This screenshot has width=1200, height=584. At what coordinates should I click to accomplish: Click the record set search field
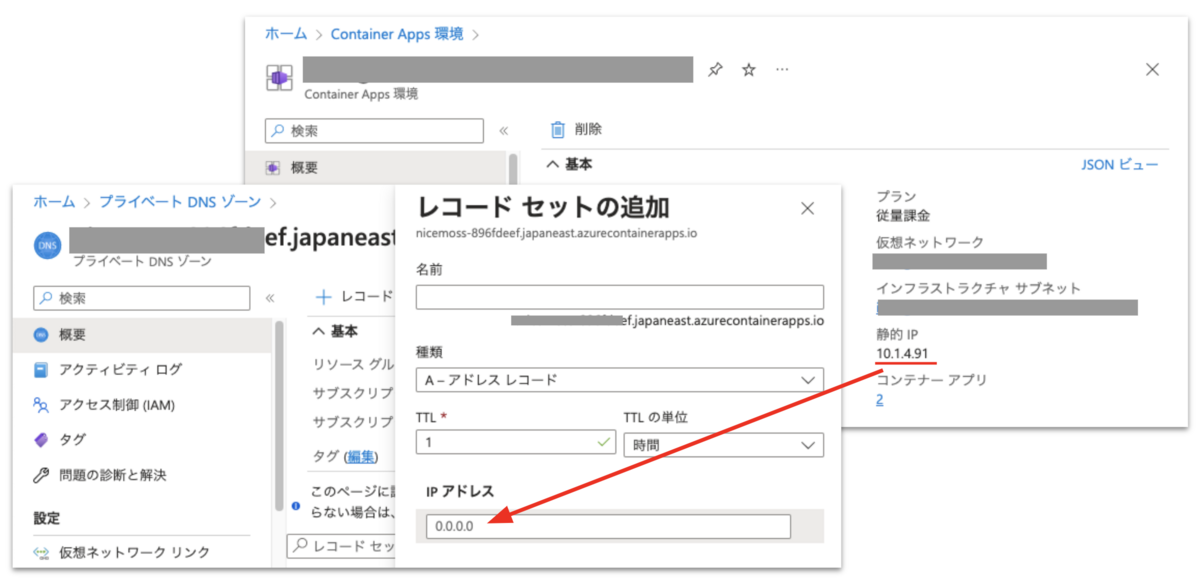(342, 546)
